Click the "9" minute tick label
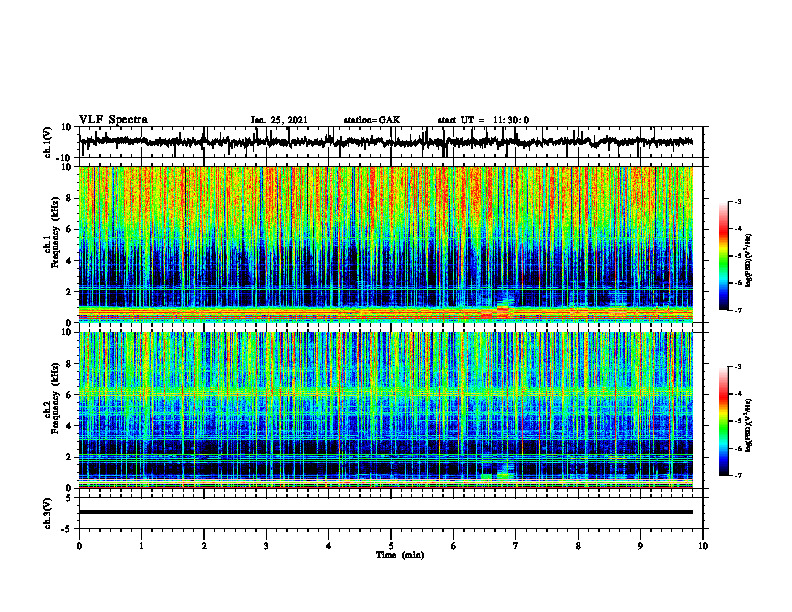 [640, 546]
